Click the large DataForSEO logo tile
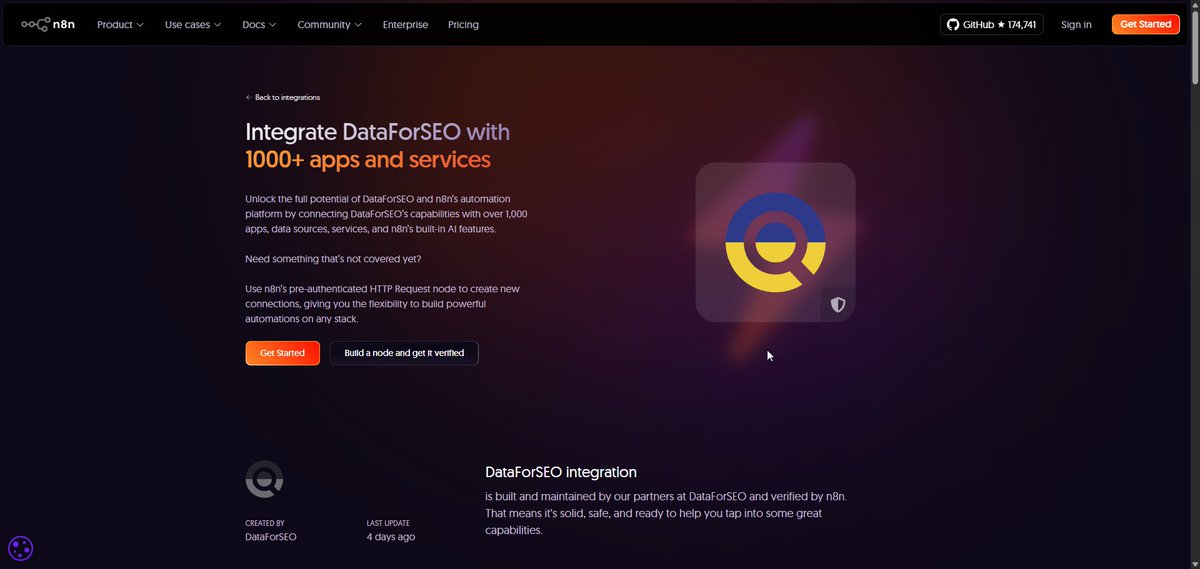This screenshot has height=569, width=1200. tap(775, 242)
